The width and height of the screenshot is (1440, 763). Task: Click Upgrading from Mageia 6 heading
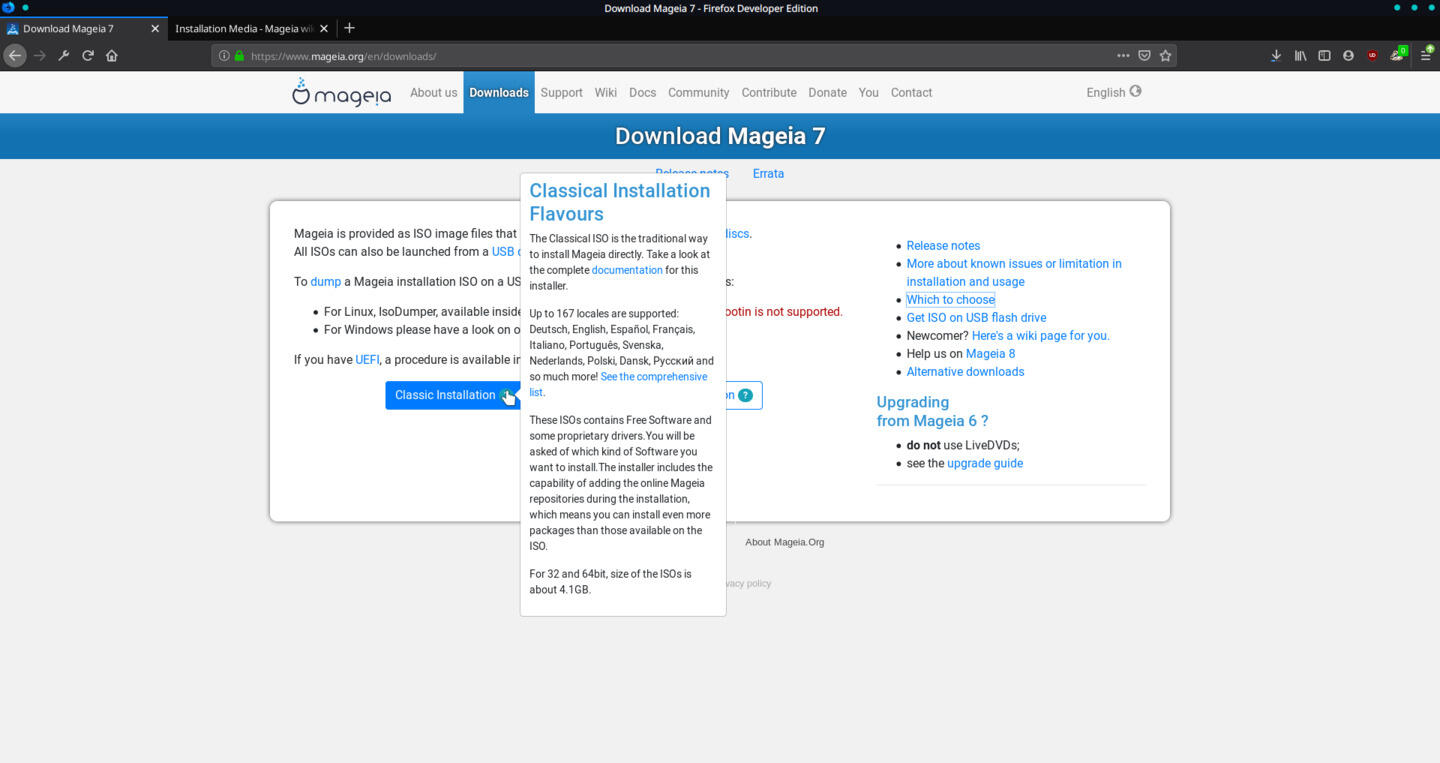pyautogui.click(x=932, y=411)
